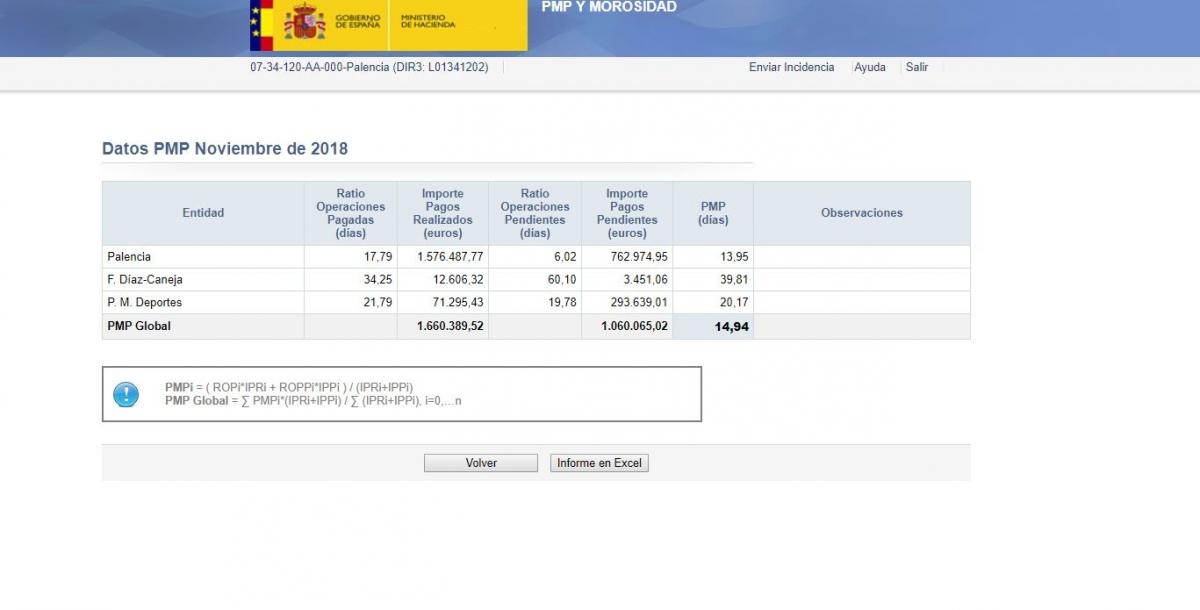This screenshot has height=610, width=1200.
Task: Log out using the Salir link
Action: coord(917,67)
